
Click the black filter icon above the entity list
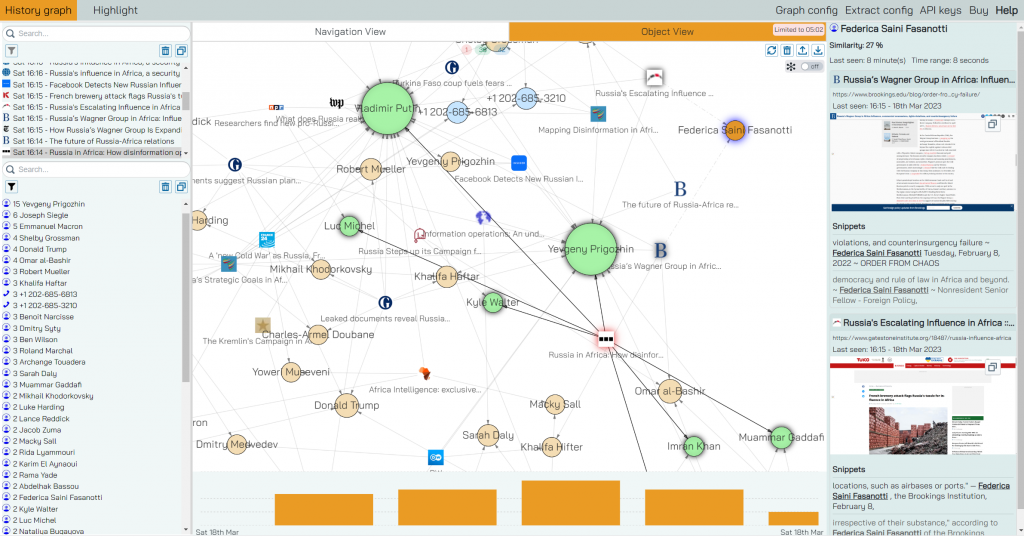[x=11, y=187]
